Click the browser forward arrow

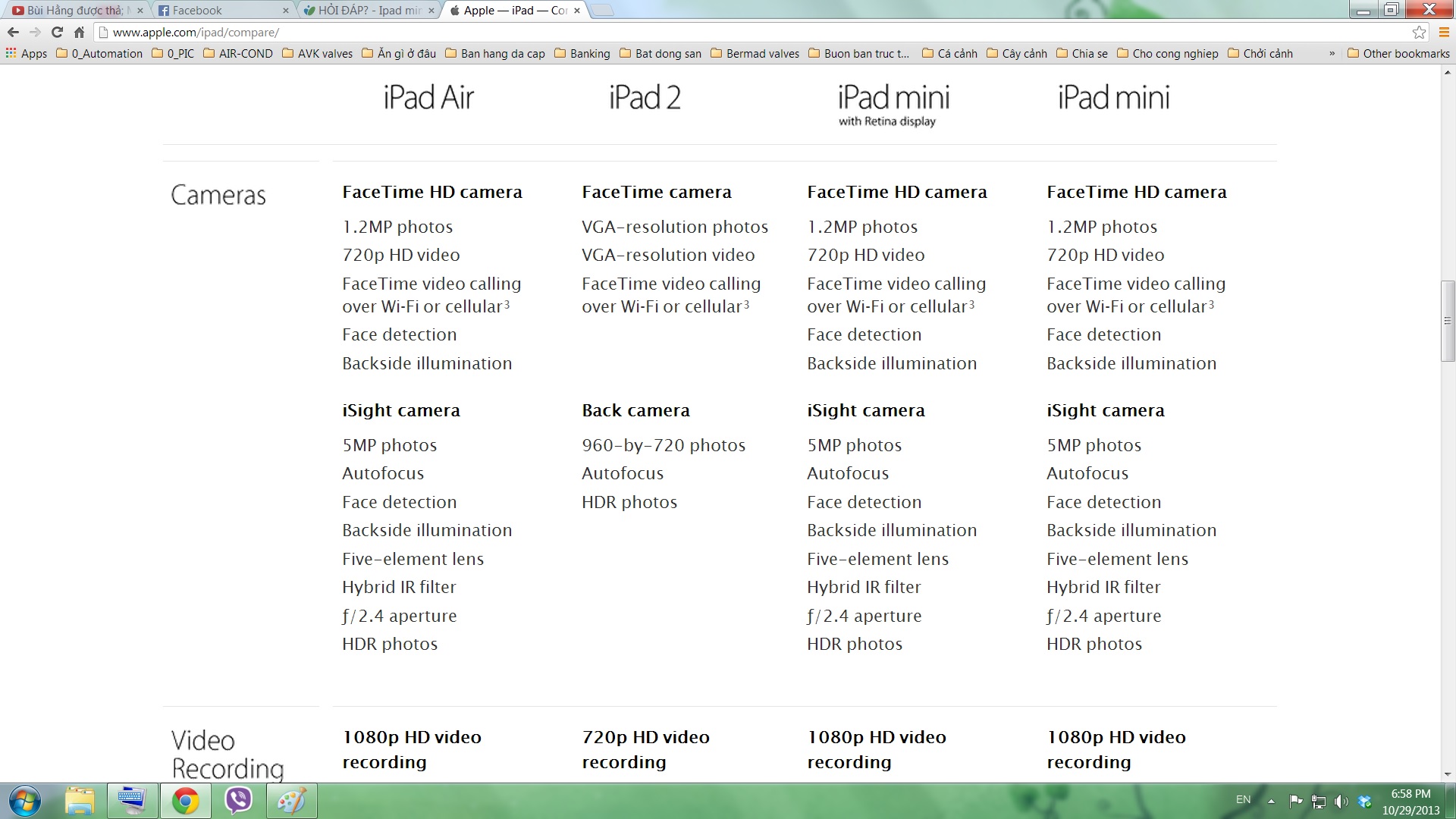(x=35, y=32)
